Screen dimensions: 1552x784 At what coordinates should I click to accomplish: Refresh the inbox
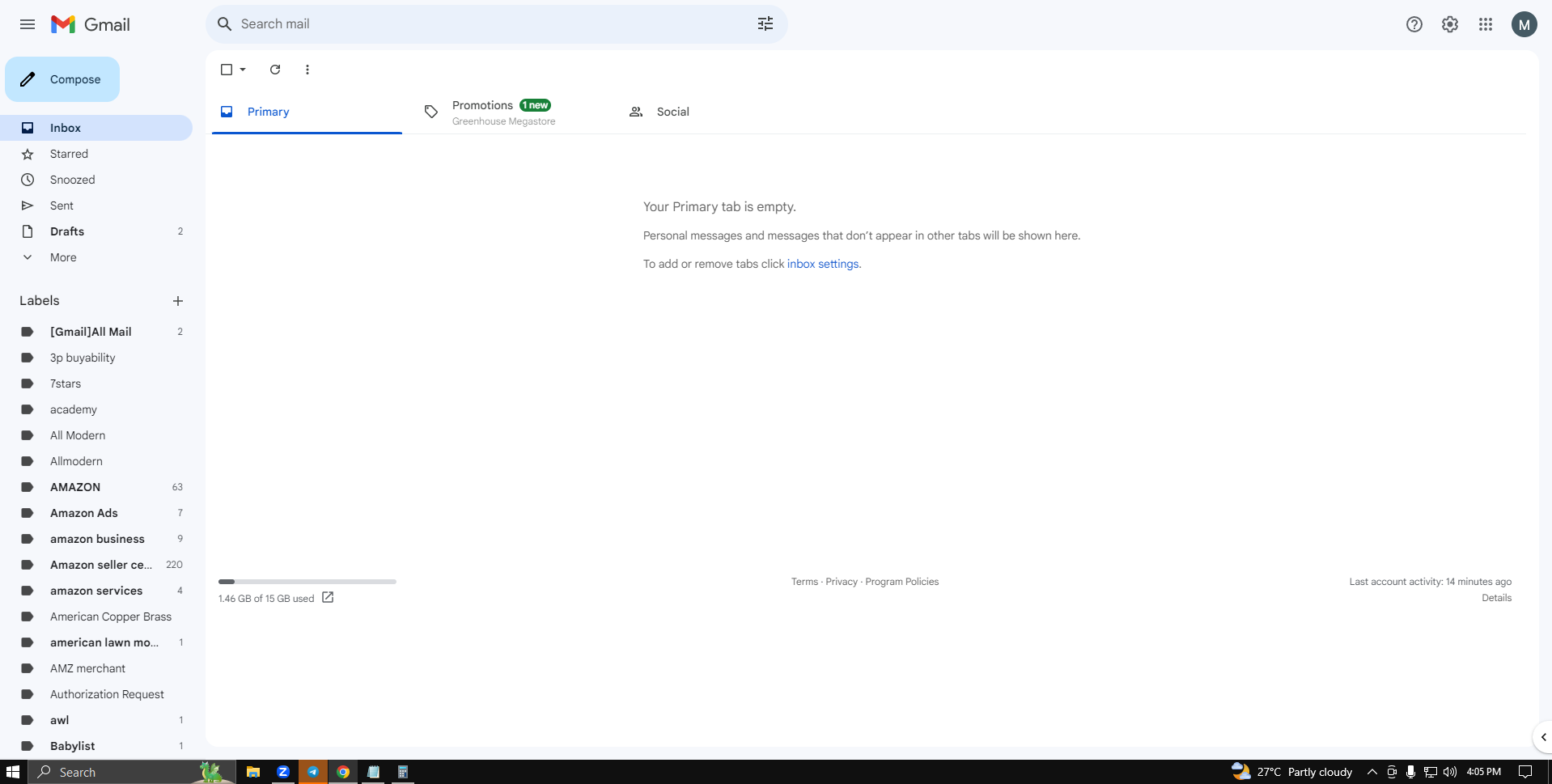pos(275,70)
